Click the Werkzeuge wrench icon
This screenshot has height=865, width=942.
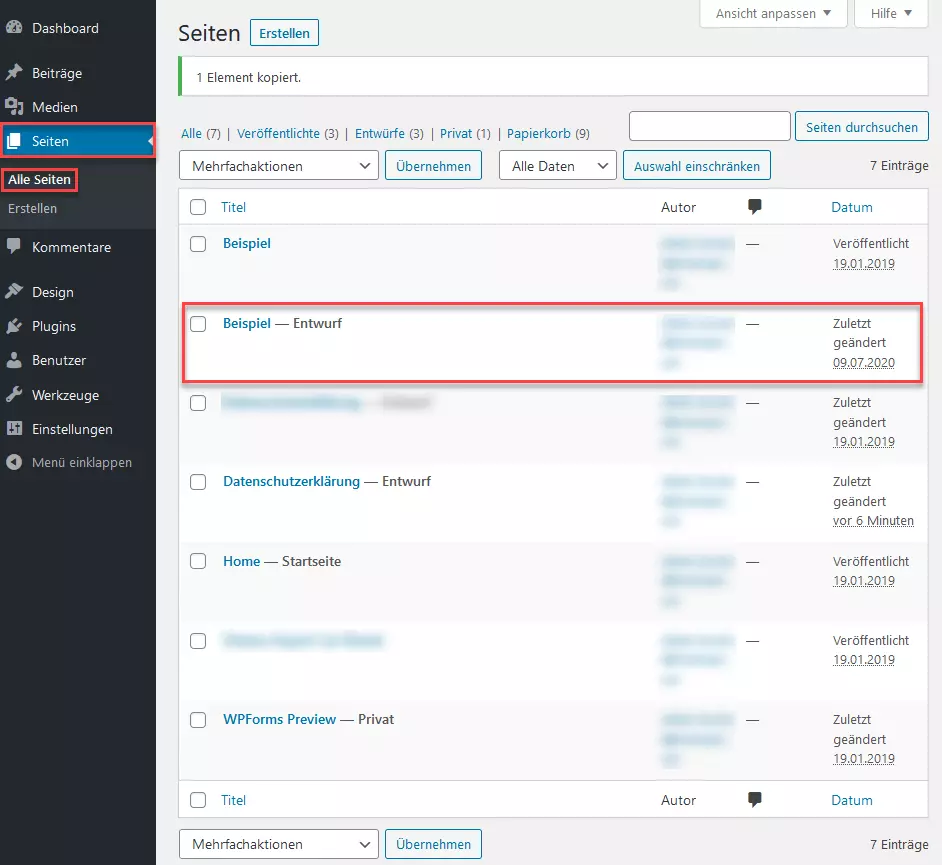(14, 395)
